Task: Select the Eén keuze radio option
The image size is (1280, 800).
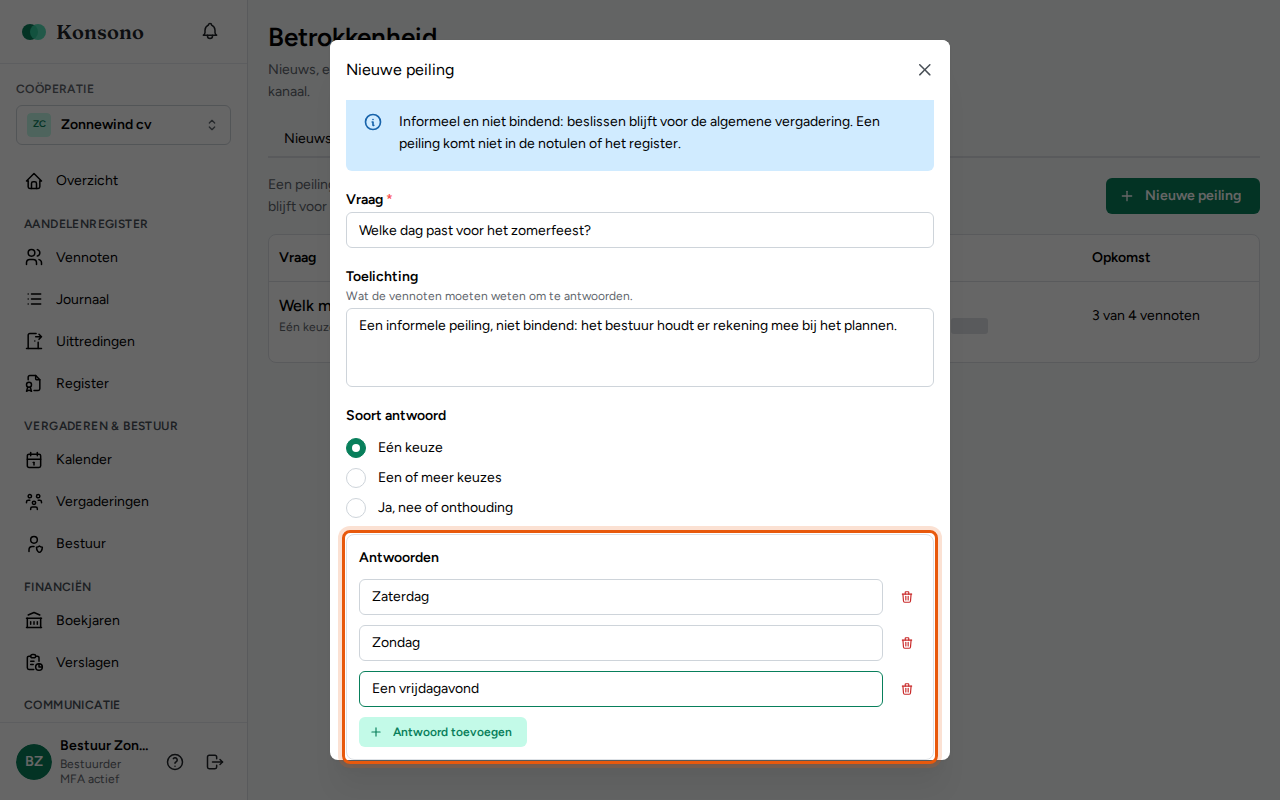Action: [356, 448]
